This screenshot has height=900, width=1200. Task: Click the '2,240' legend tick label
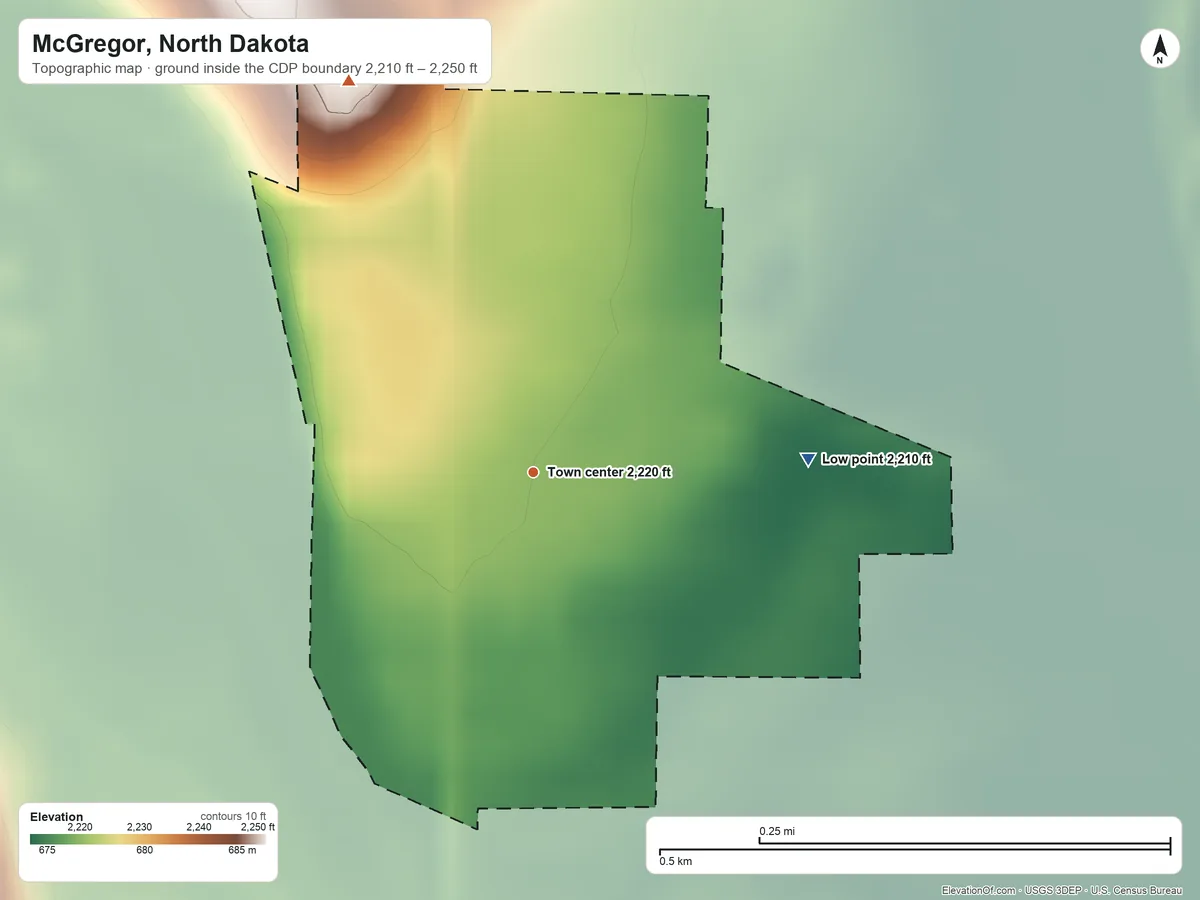point(198,827)
